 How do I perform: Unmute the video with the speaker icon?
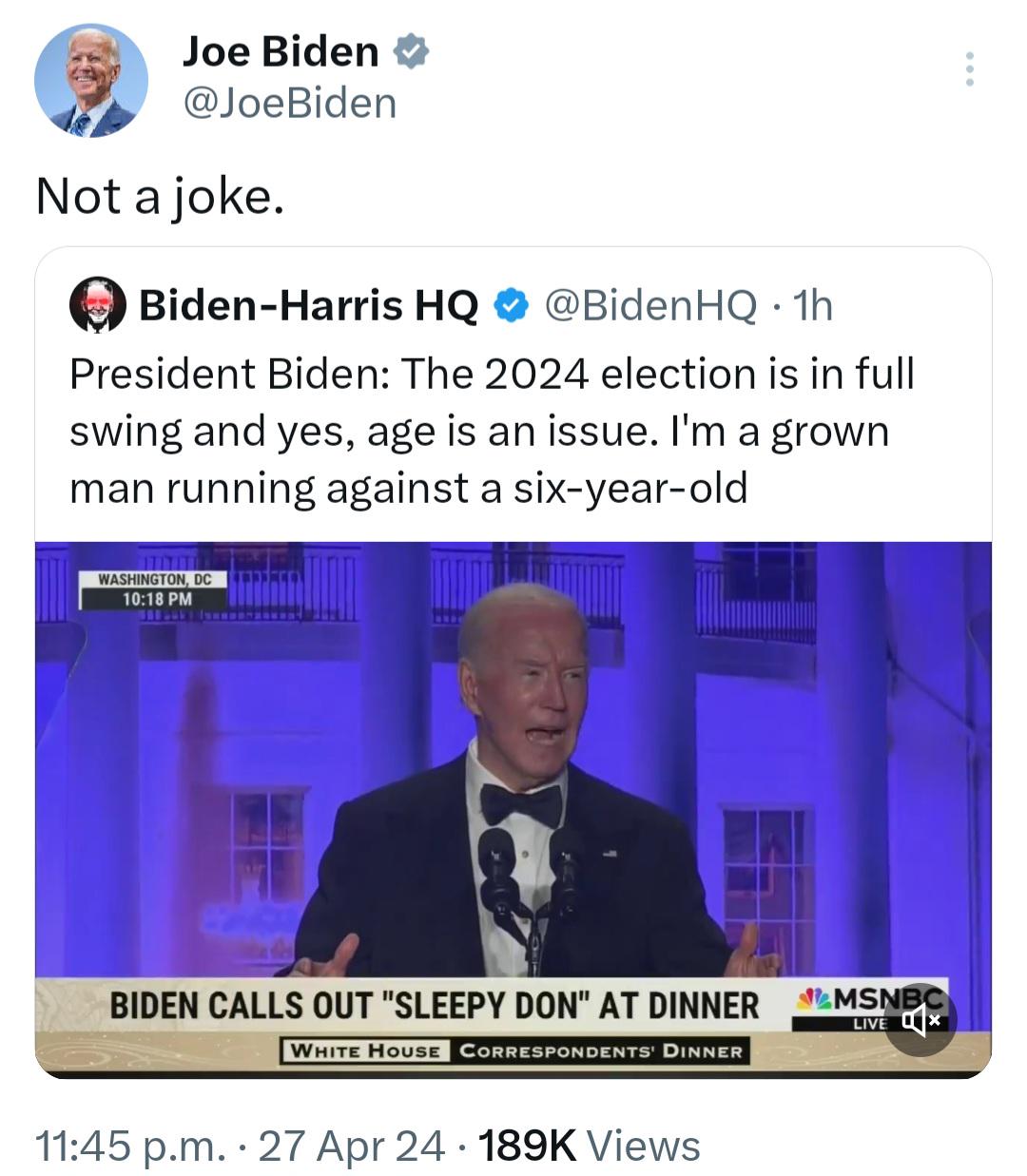[x=920, y=1021]
